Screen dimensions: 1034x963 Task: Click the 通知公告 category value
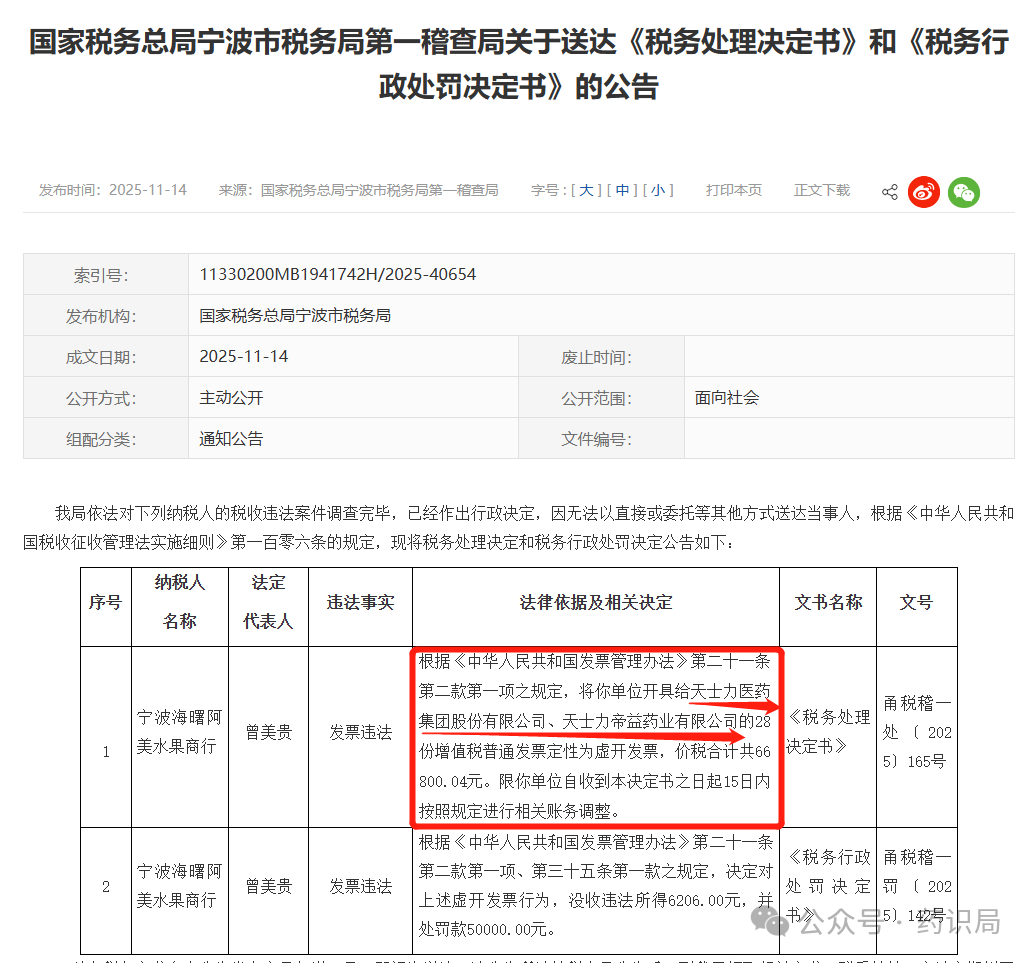pyautogui.click(x=231, y=439)
